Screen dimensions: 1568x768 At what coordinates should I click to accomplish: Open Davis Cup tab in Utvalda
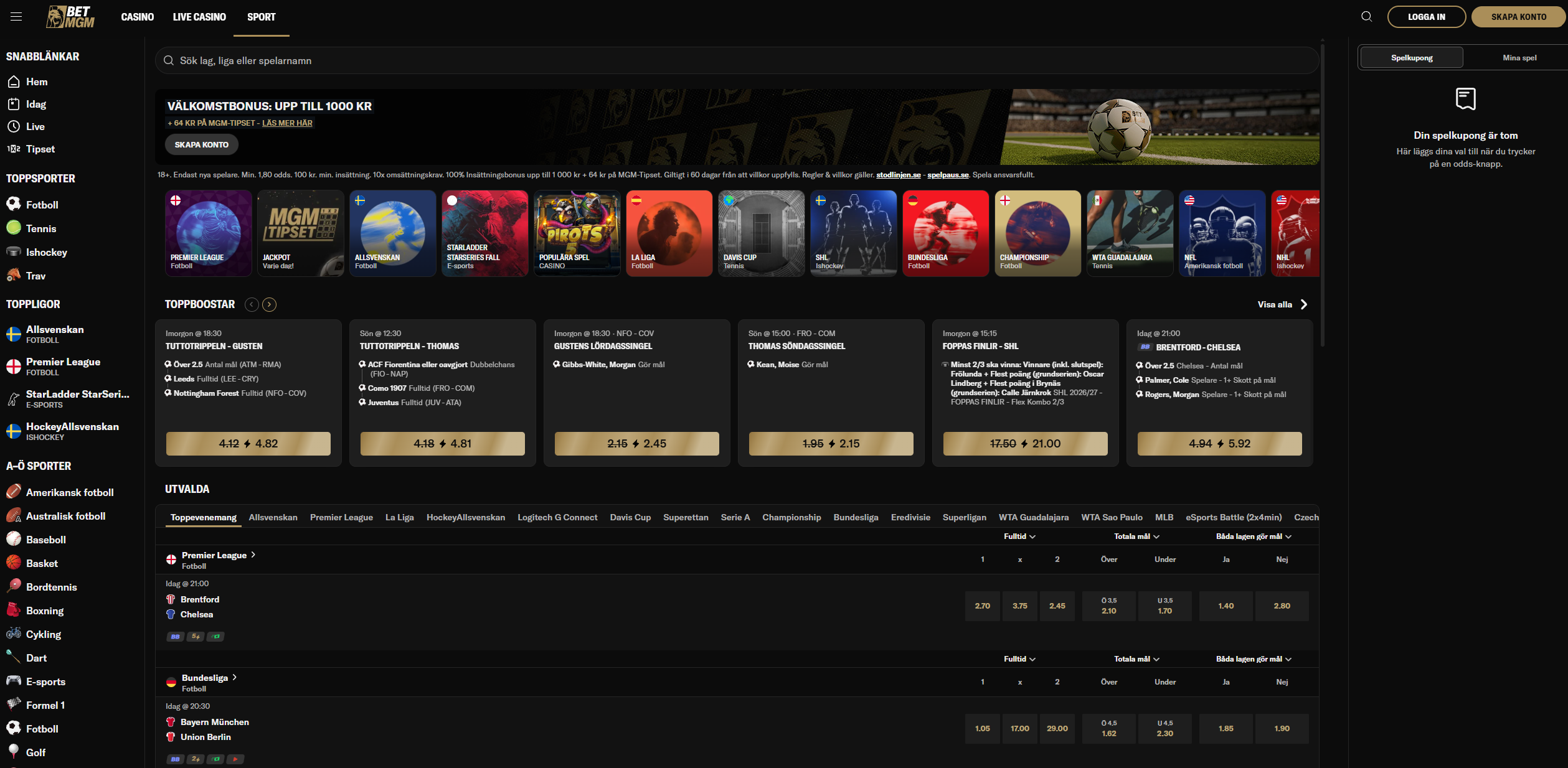630,517
